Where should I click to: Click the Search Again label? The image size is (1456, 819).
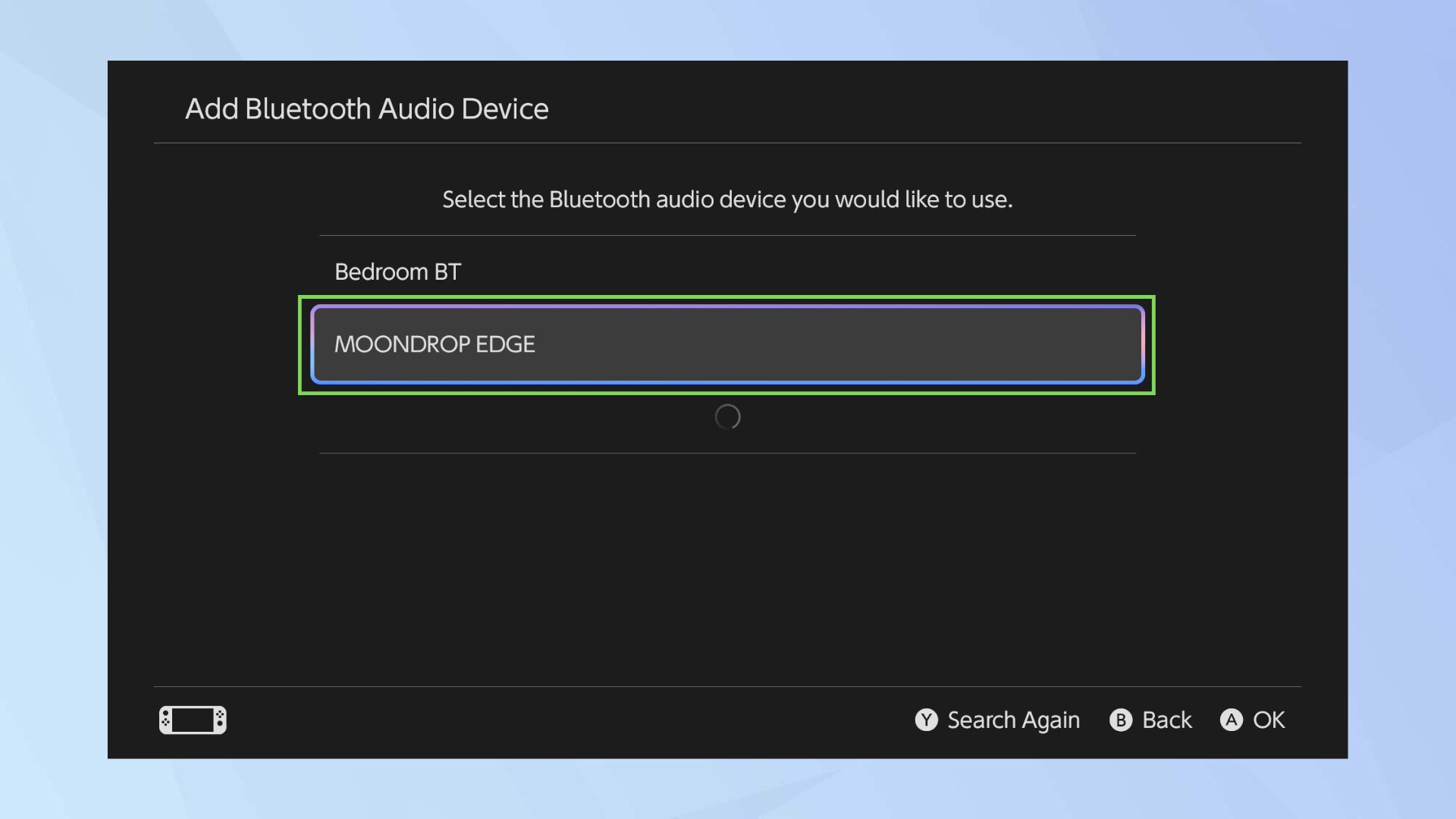[1013, 720]
